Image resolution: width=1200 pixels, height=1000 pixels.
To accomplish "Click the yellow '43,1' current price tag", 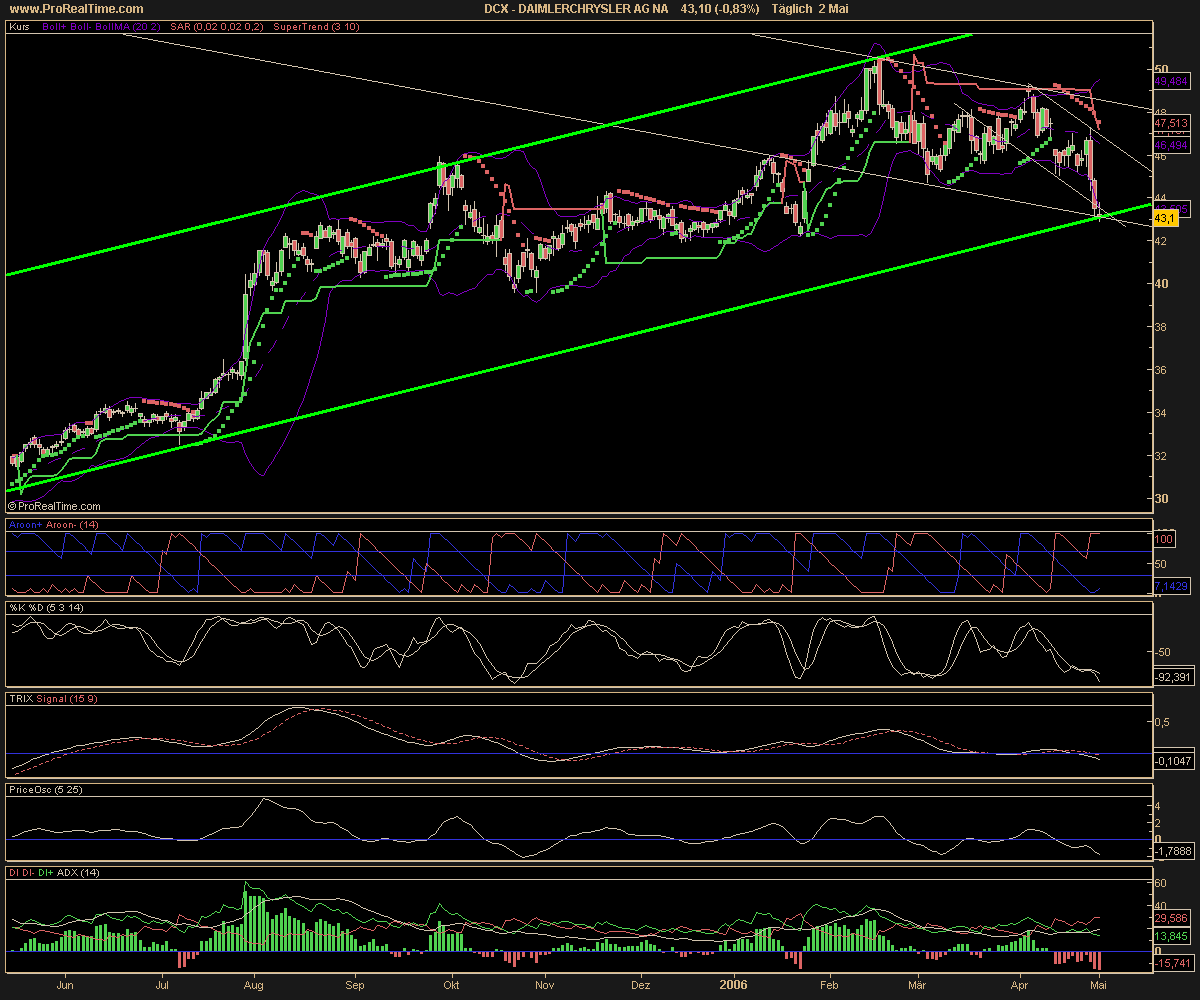I will click(x=1164, y=217).
